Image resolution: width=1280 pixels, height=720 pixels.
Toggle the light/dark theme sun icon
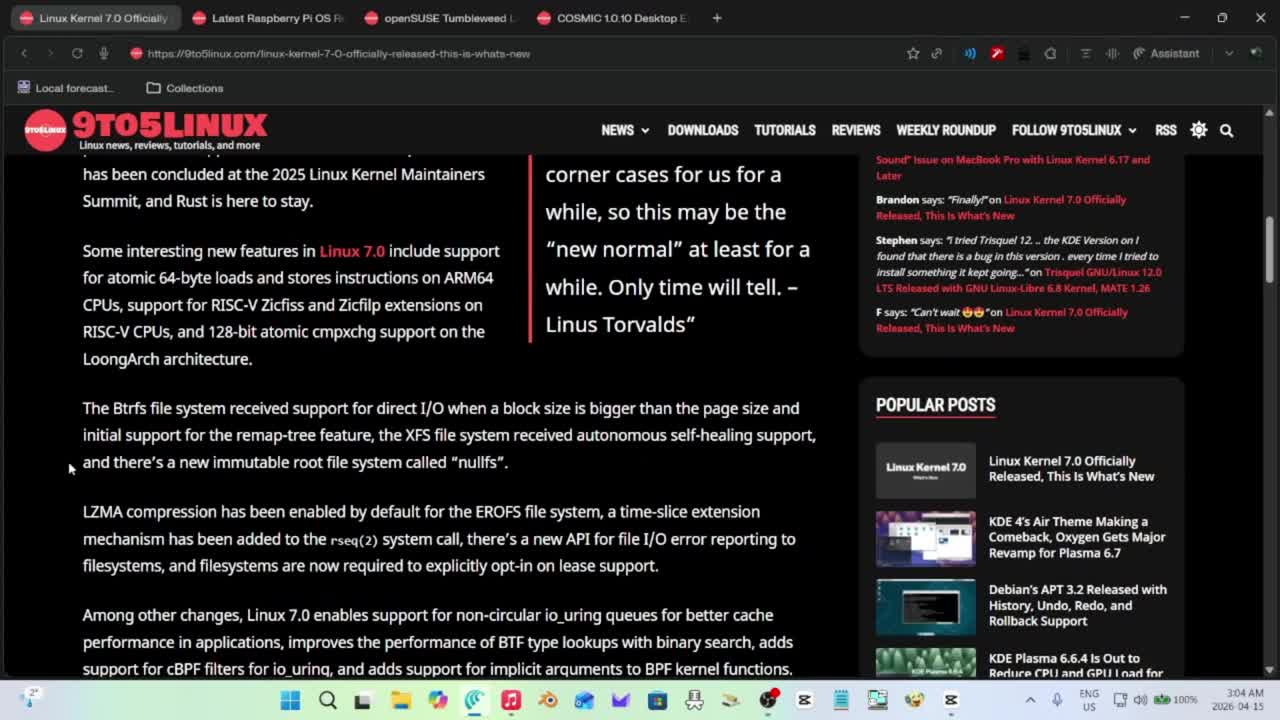[1198, 130]
